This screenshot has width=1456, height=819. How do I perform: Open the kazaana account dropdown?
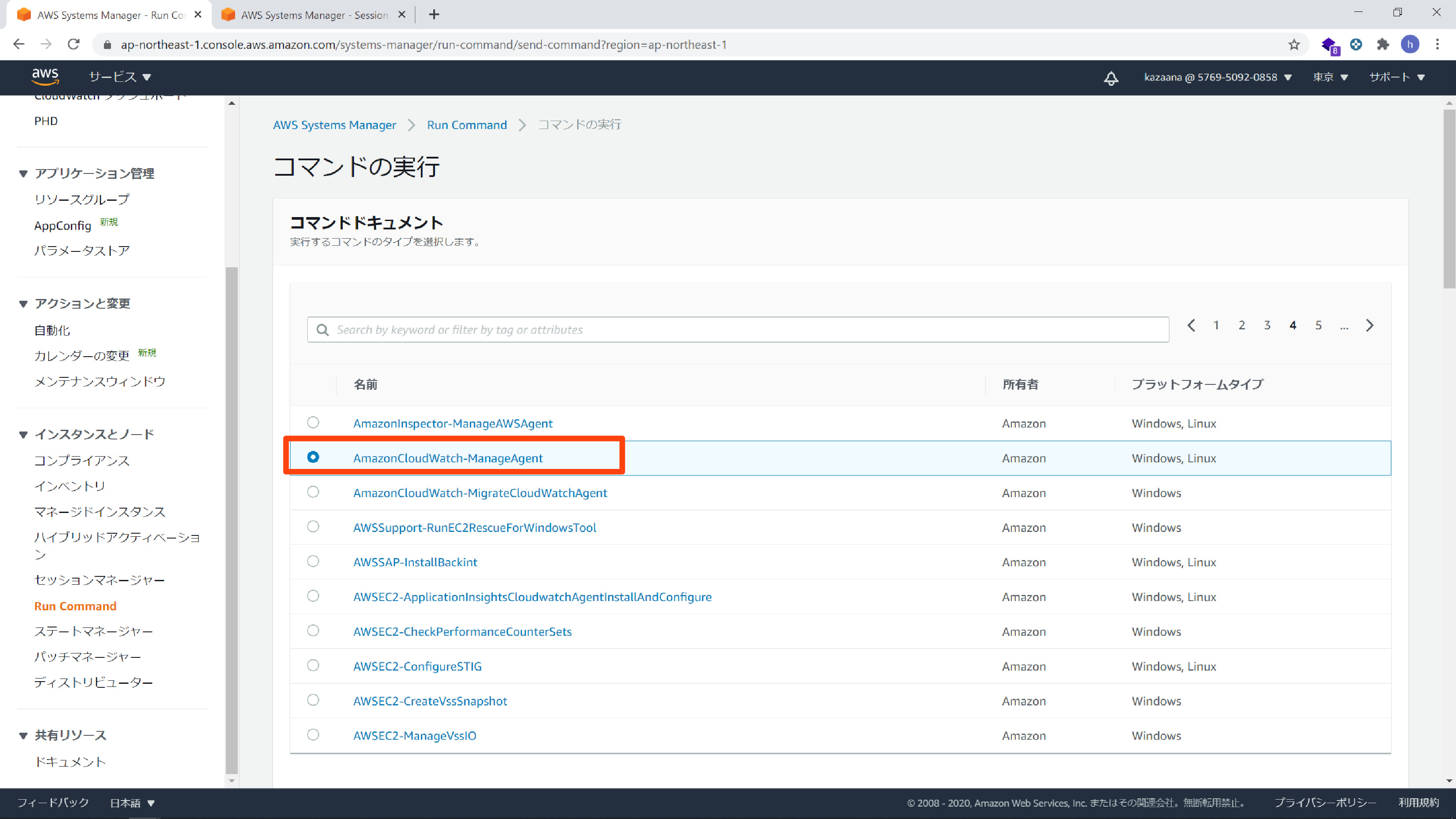(1217, 77)
